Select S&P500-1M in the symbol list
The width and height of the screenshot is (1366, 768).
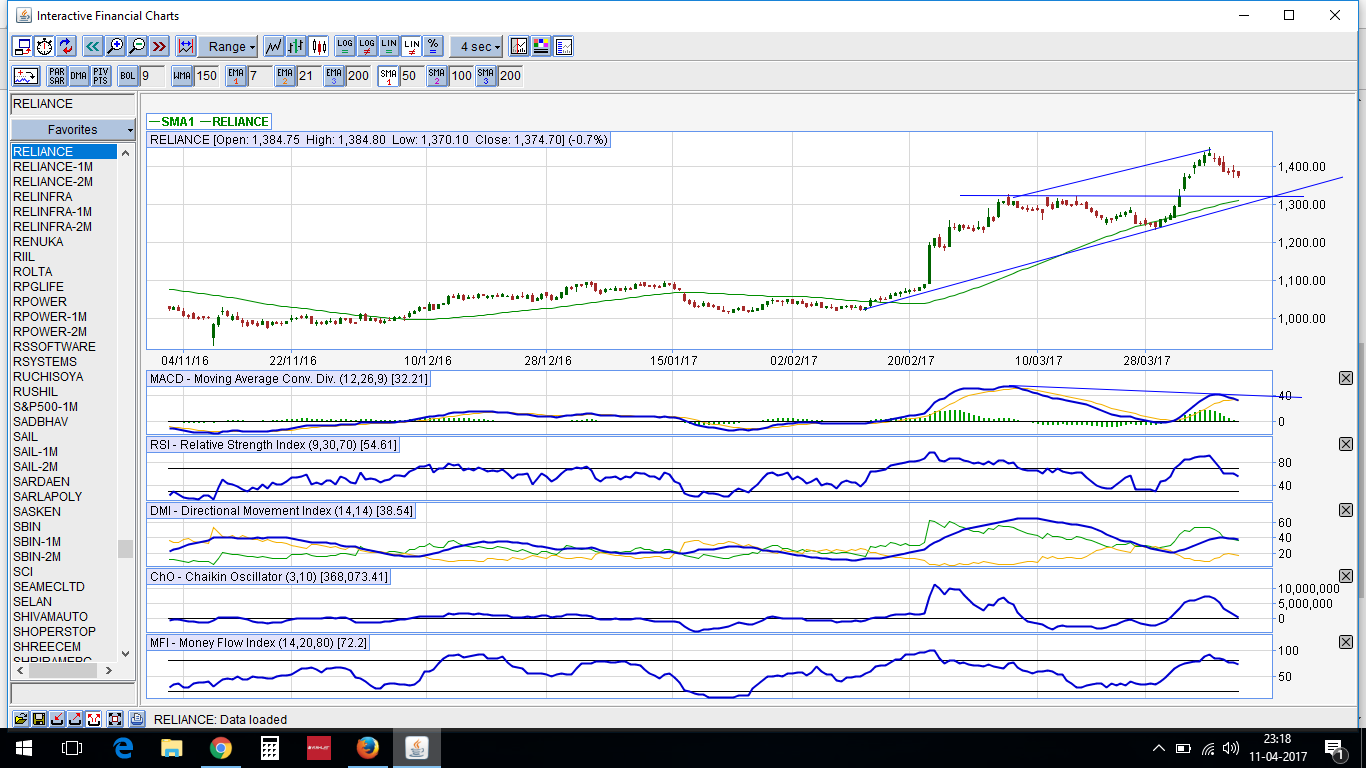click(64, 407)
